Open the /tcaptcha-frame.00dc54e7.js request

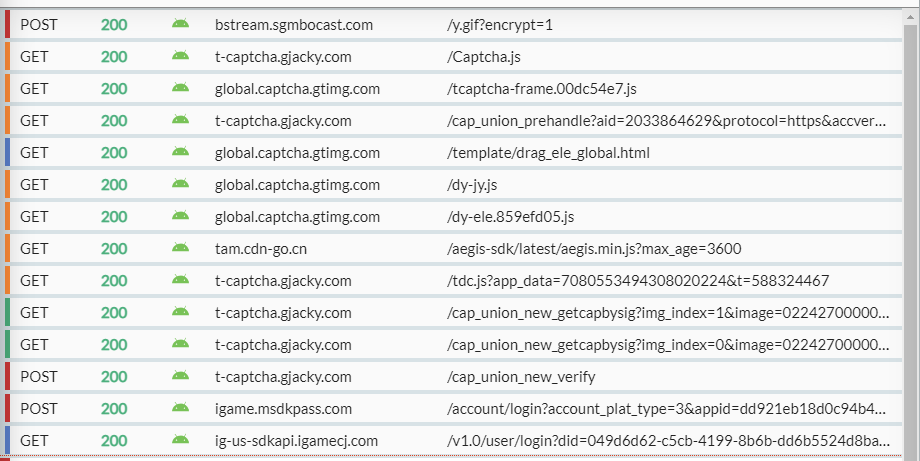pyautogui.click(x=541, y=89)
